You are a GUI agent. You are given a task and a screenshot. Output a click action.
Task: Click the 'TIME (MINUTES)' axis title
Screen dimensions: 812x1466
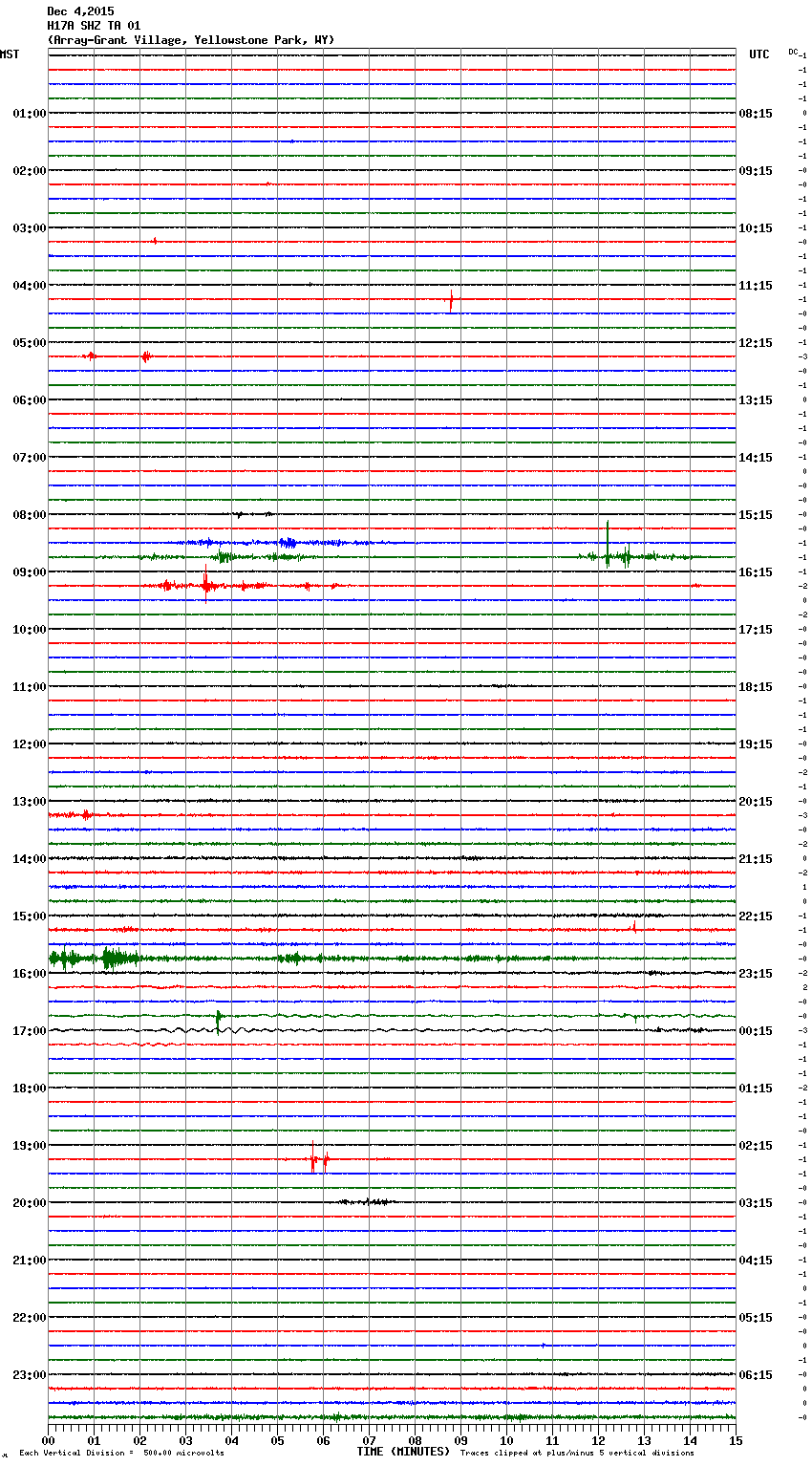(x=403, y=1452)
